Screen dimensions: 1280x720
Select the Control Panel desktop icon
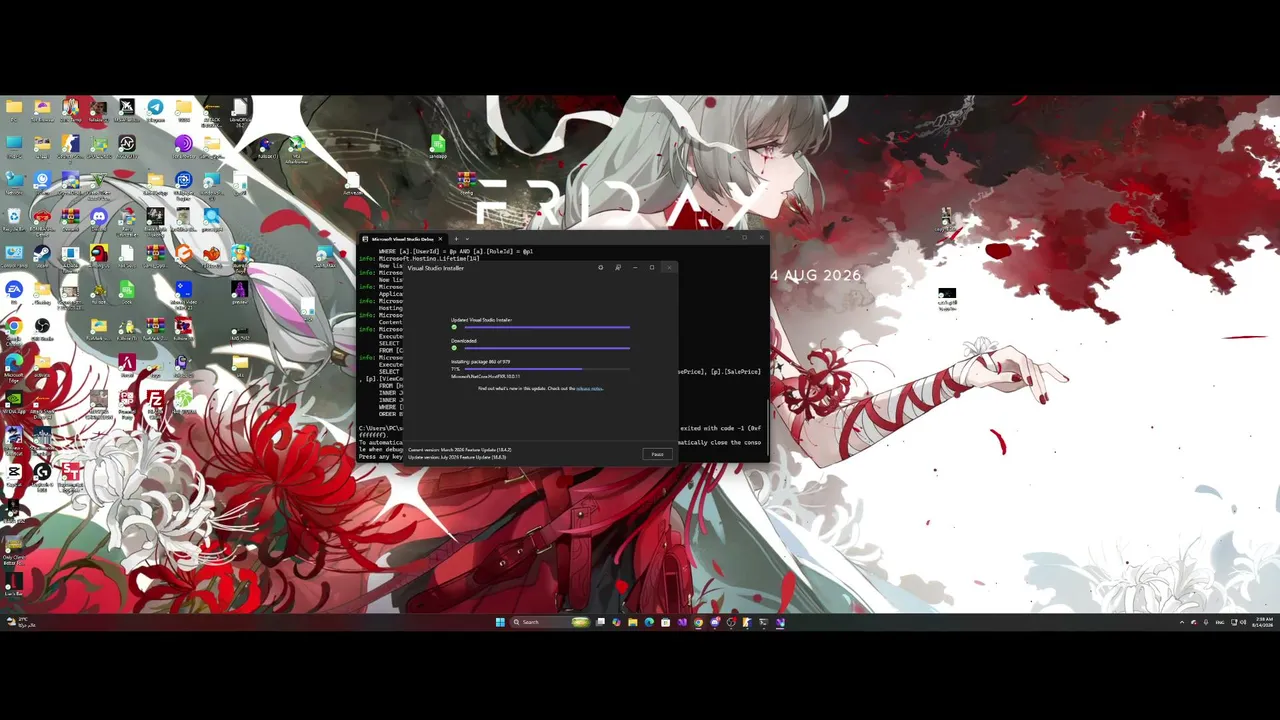(14, 258)
